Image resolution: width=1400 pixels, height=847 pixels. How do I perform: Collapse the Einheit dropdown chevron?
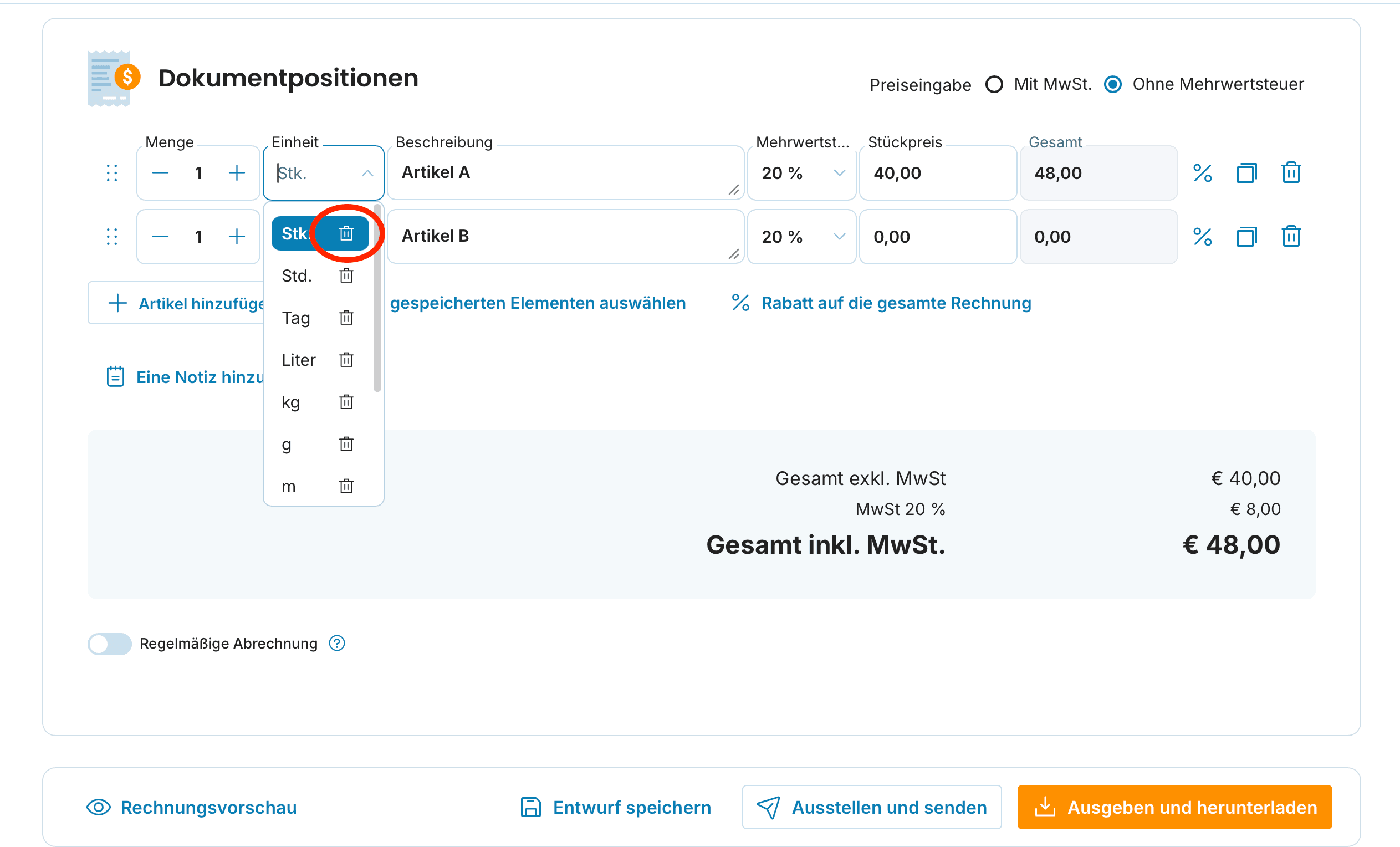(367, 173)
